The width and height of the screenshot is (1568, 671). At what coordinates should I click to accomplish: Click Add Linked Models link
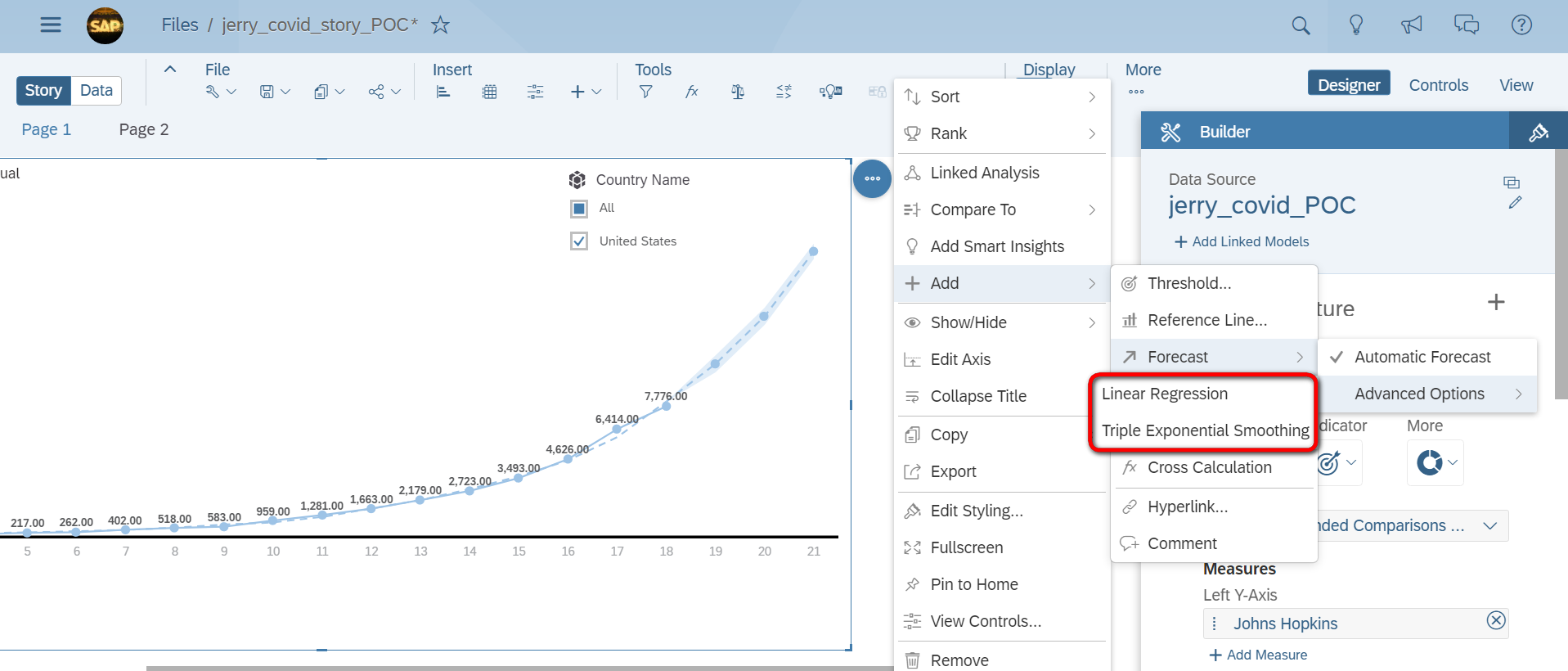pyautogui.click(x=1242, y=241)
